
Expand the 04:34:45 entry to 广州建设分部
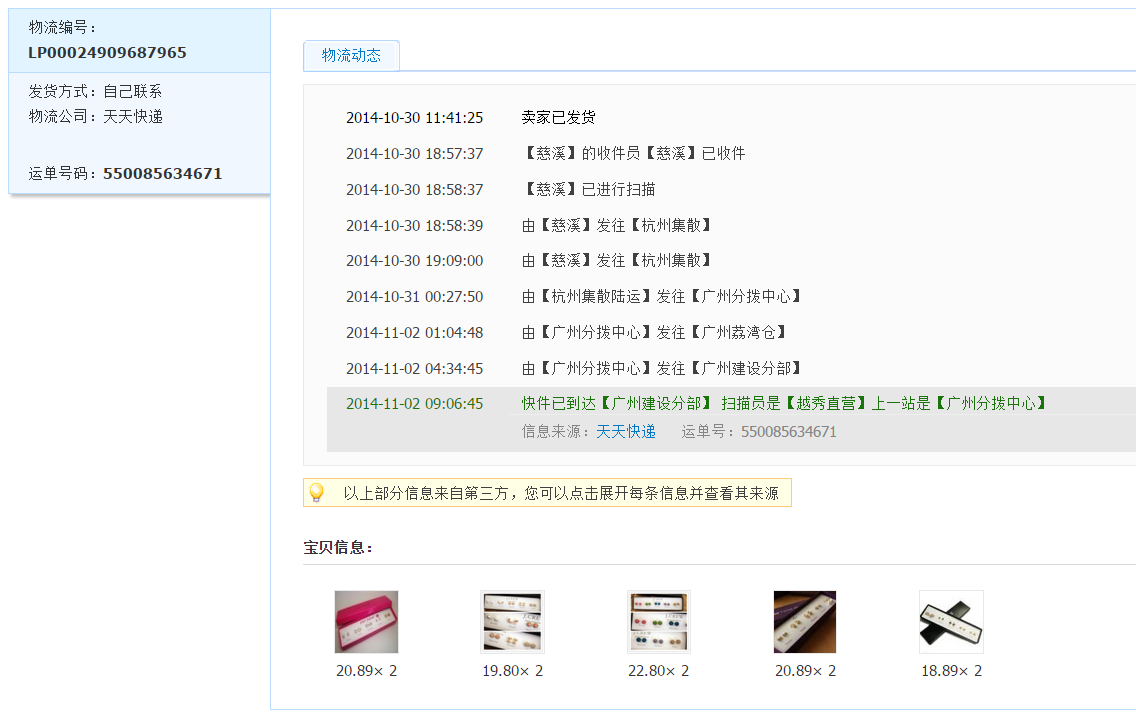[662, 369]
